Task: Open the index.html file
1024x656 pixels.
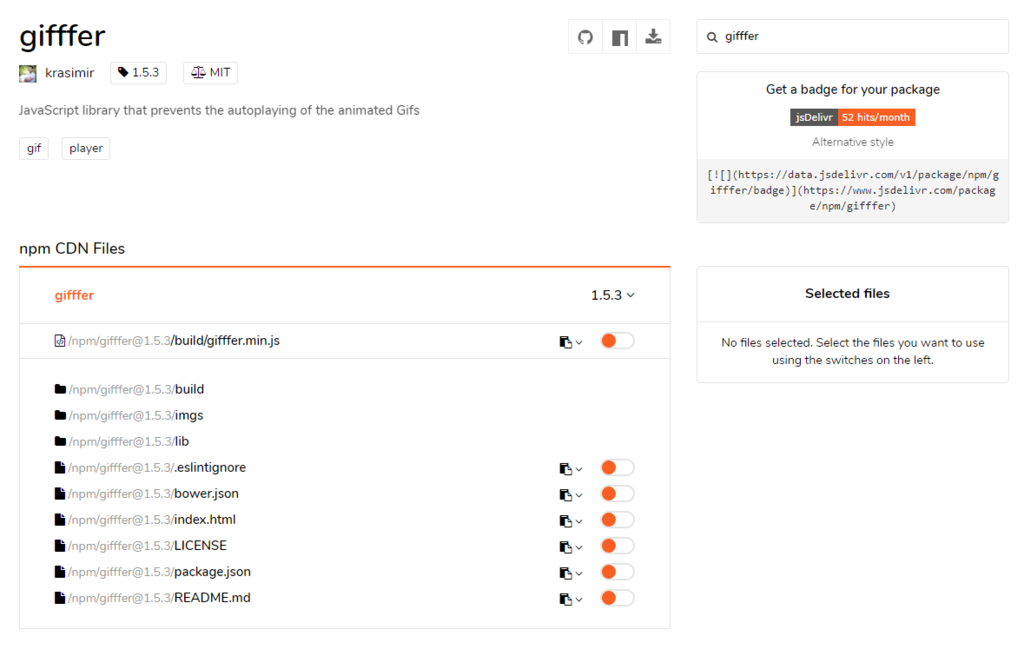Action: click(x=152, y=520)
